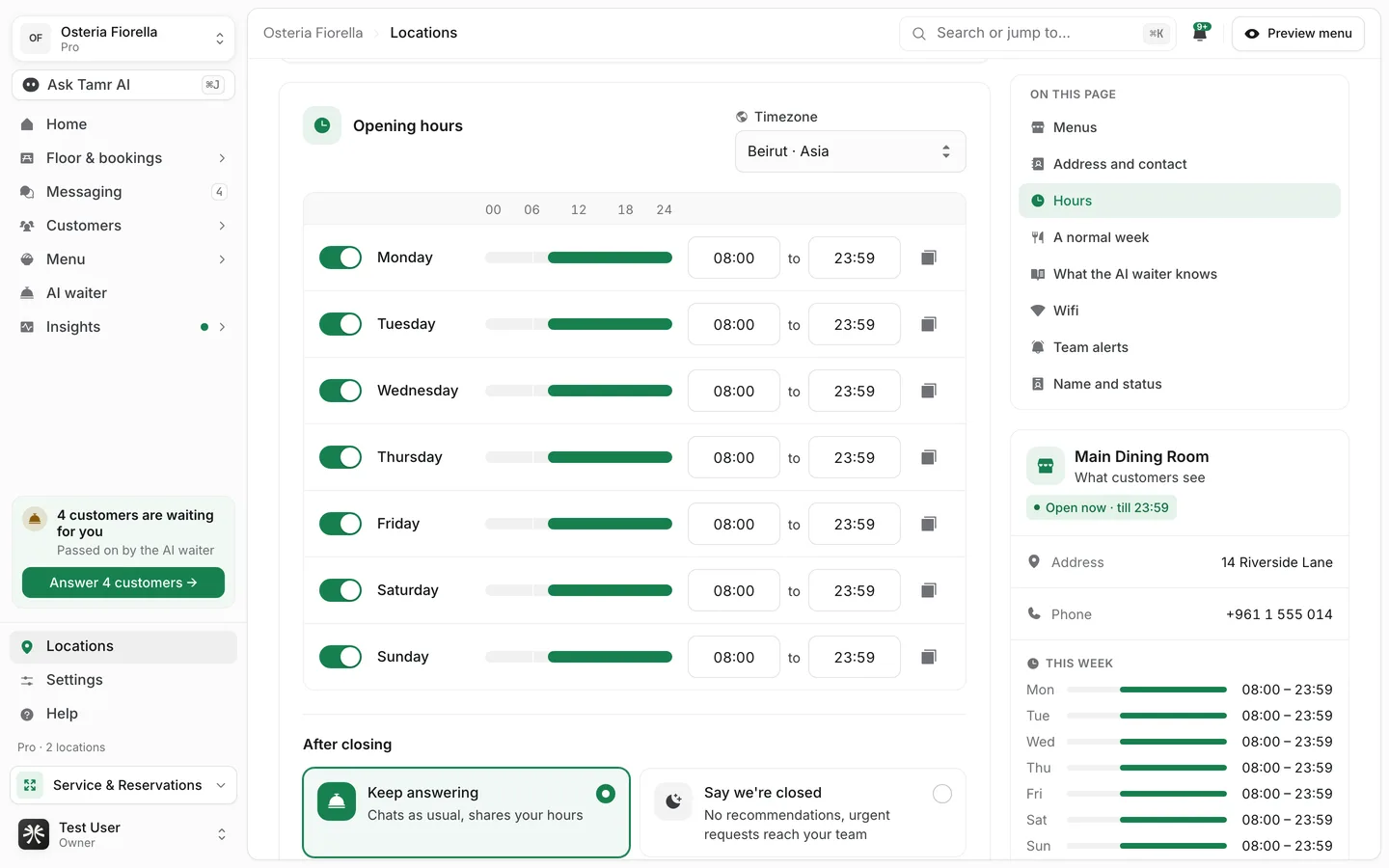
Task: Click the Test User avatar icon
Action: (x=34, y=834)
